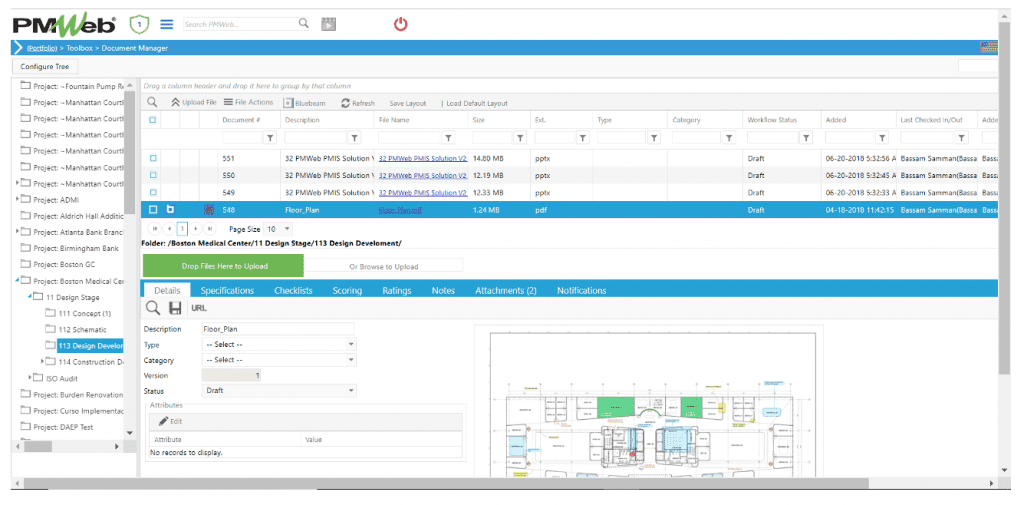The width and height of the screenshot is (1024, 505).
Task: Click the Size column filter icon
Action: point(520,138)
